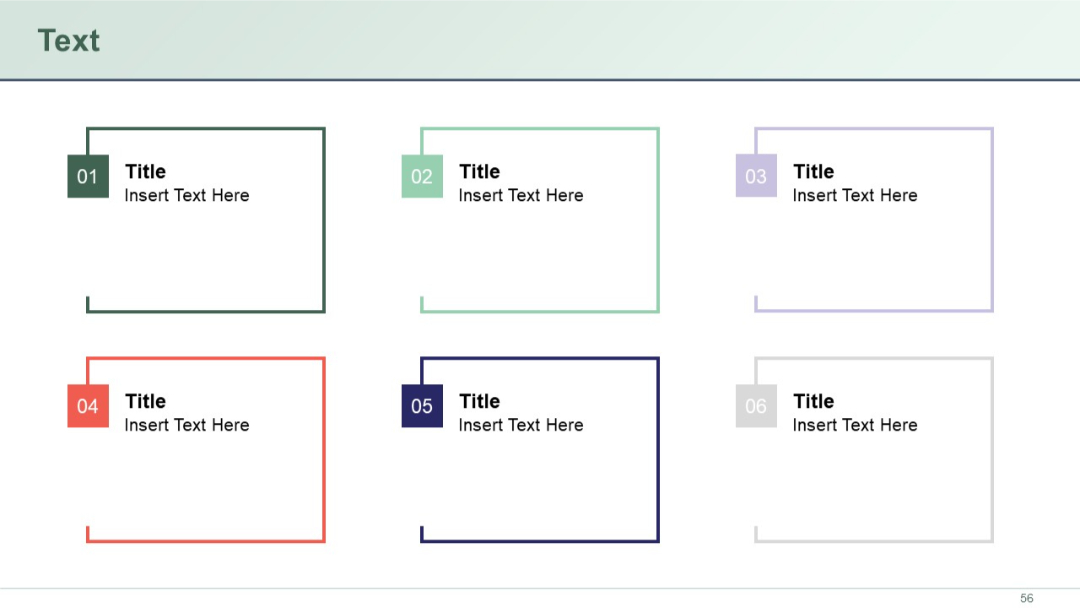Image resolution: width=1080 pixels, height=608 pixels.
Task: Click the gray 06 number badge
Action: (x=755, y=406)
